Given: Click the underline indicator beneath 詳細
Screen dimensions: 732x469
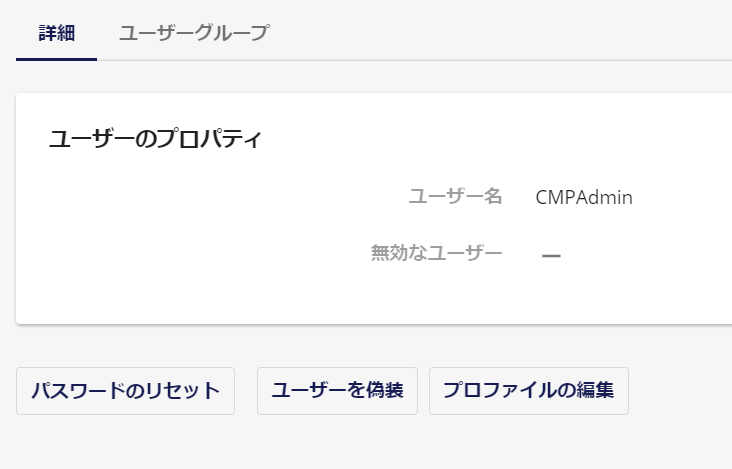Looking at the screenshot, I should pyautogui.click(x=56, y=59).
